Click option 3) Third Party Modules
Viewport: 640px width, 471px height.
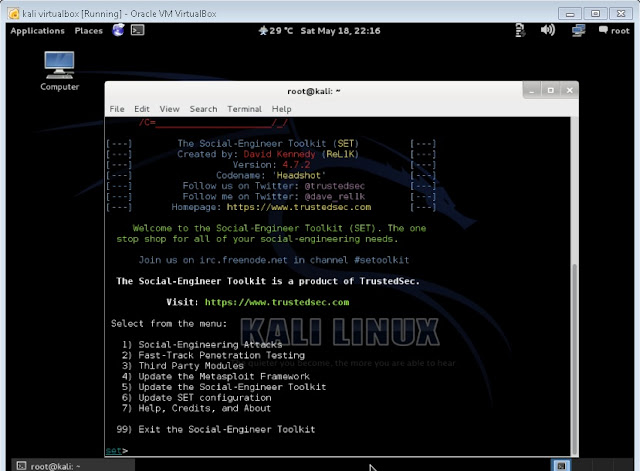tap(182, 366)
